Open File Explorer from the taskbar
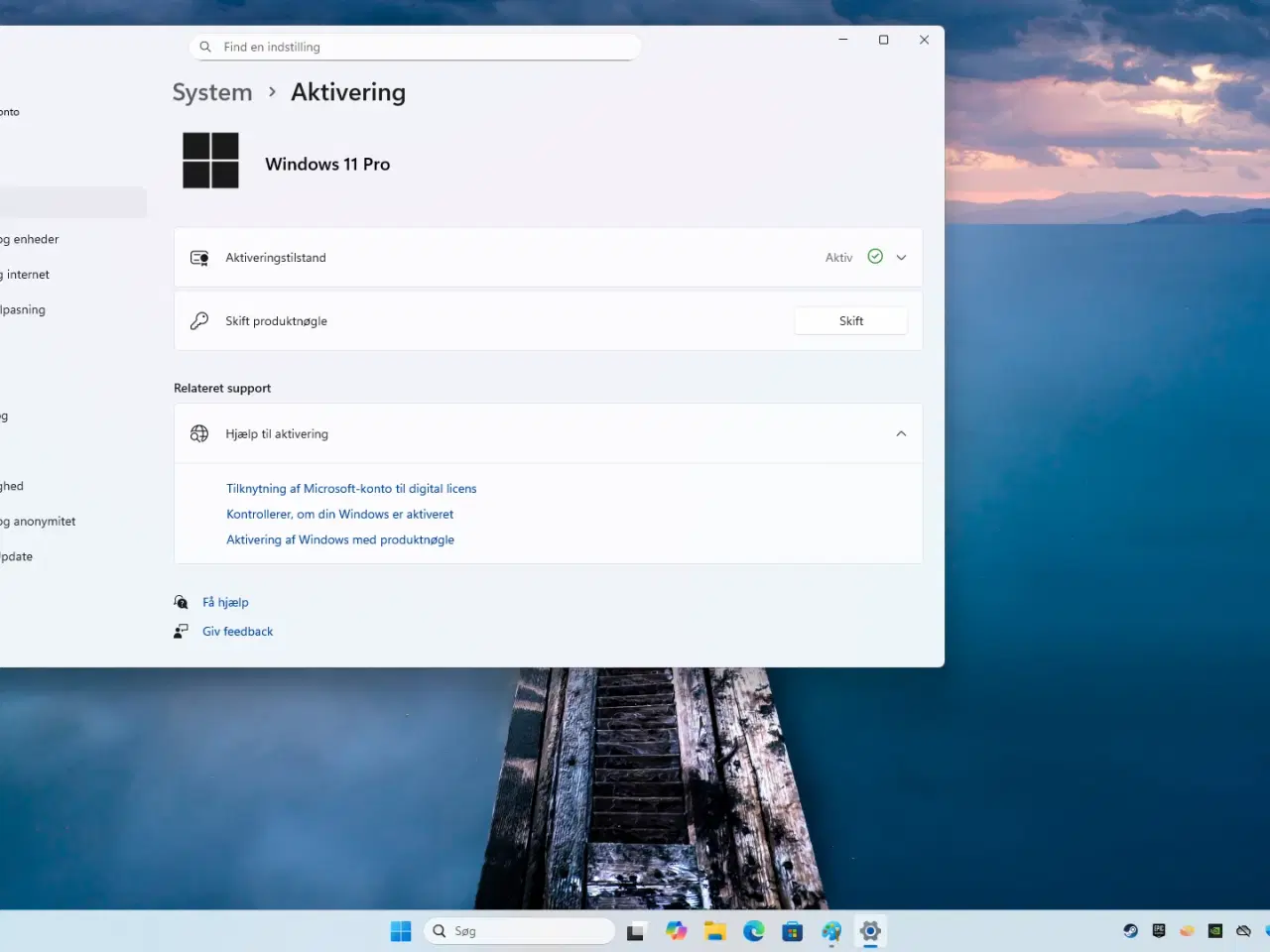This screenshot has width=1270, height=952. point(714,931)
